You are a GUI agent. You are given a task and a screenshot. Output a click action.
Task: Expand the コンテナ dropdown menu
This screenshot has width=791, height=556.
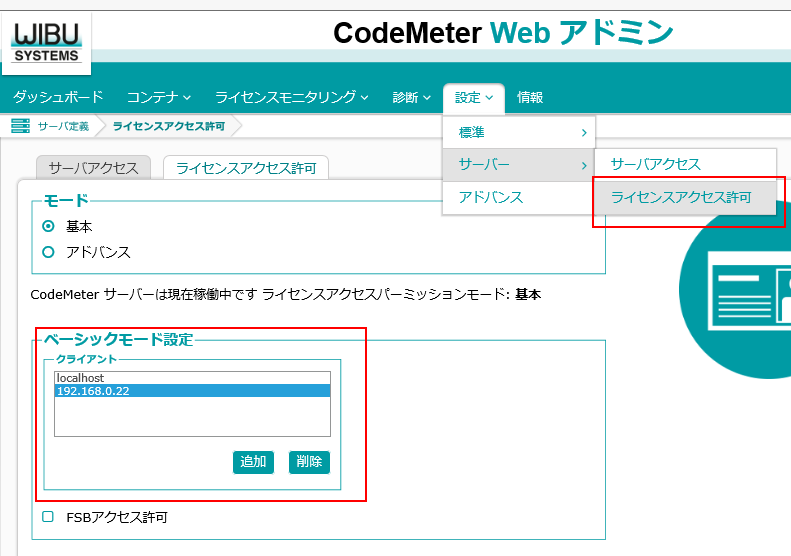[x=158, y=97]
